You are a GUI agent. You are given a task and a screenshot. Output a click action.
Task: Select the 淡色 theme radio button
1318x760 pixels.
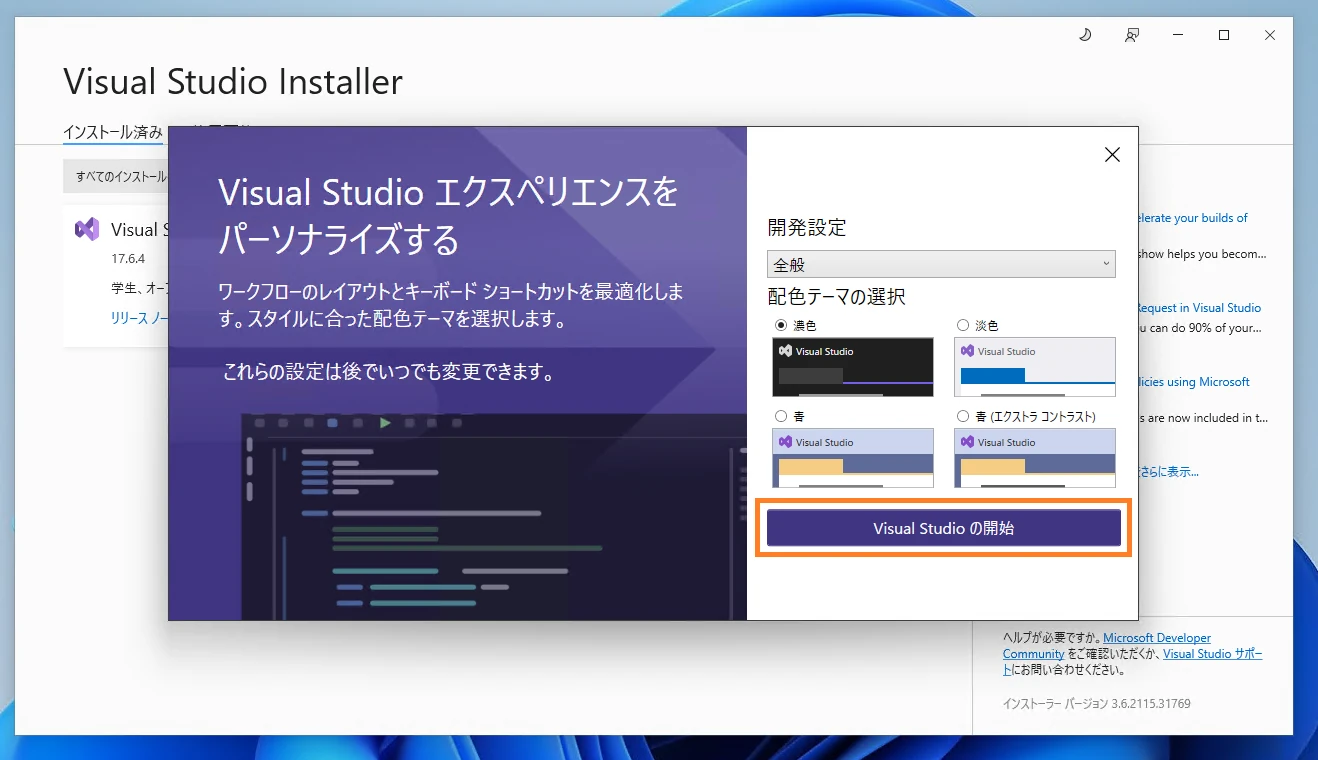click(x=963, y=325)
